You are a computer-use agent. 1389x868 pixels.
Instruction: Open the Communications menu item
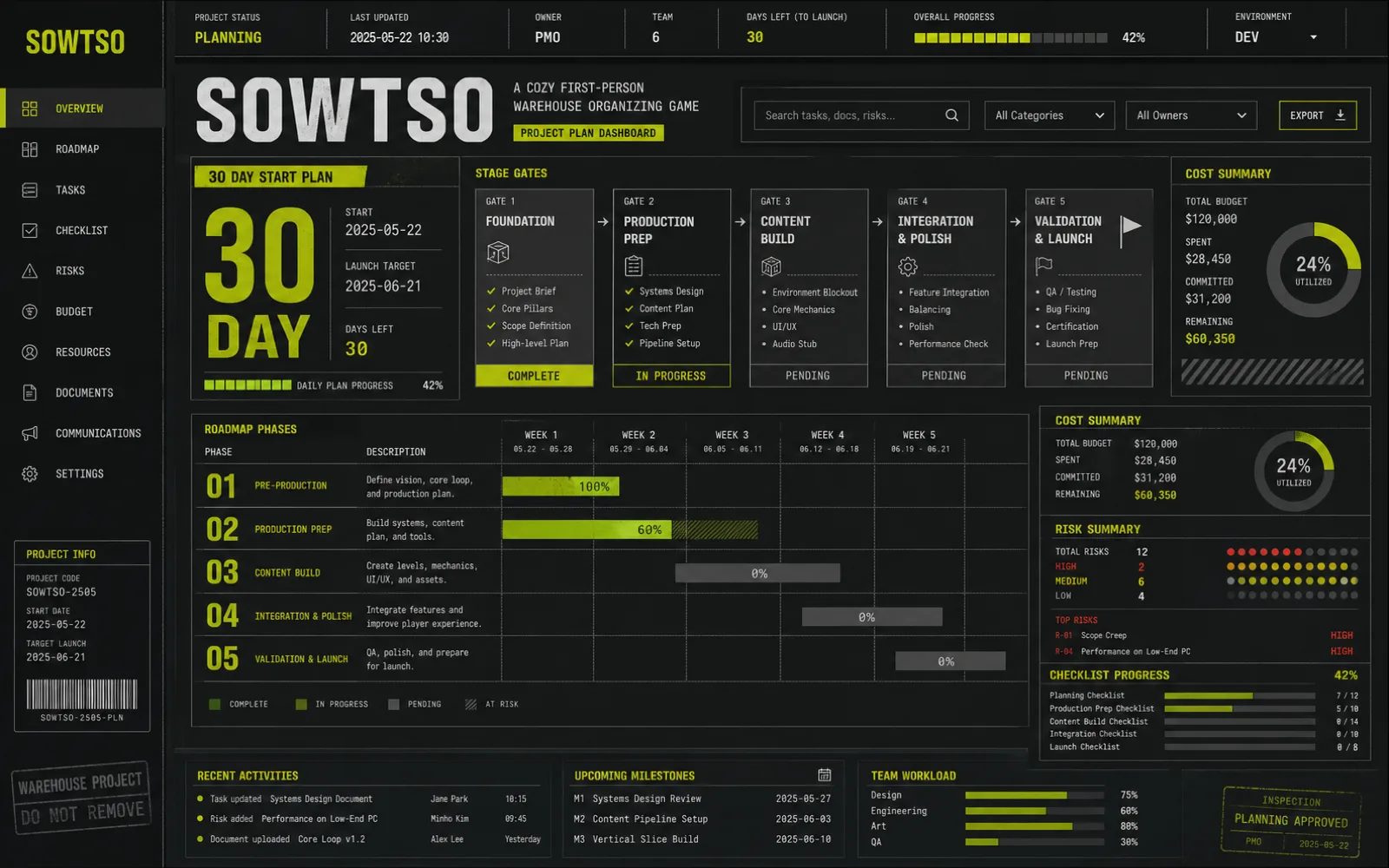(x=82, y=433)
